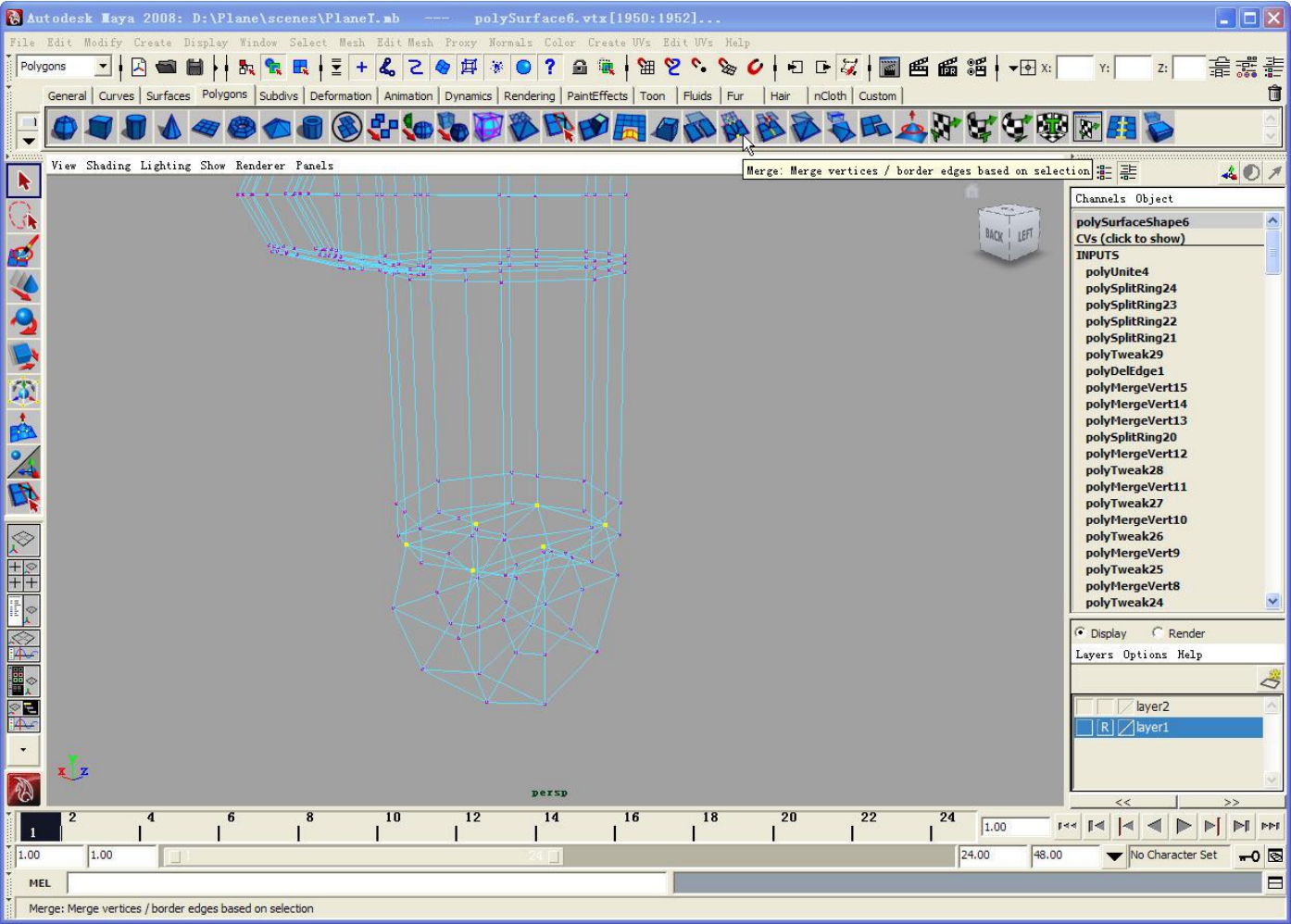Open the No Character Set dropdown

pyautogui.click(x=1115, y=856)
